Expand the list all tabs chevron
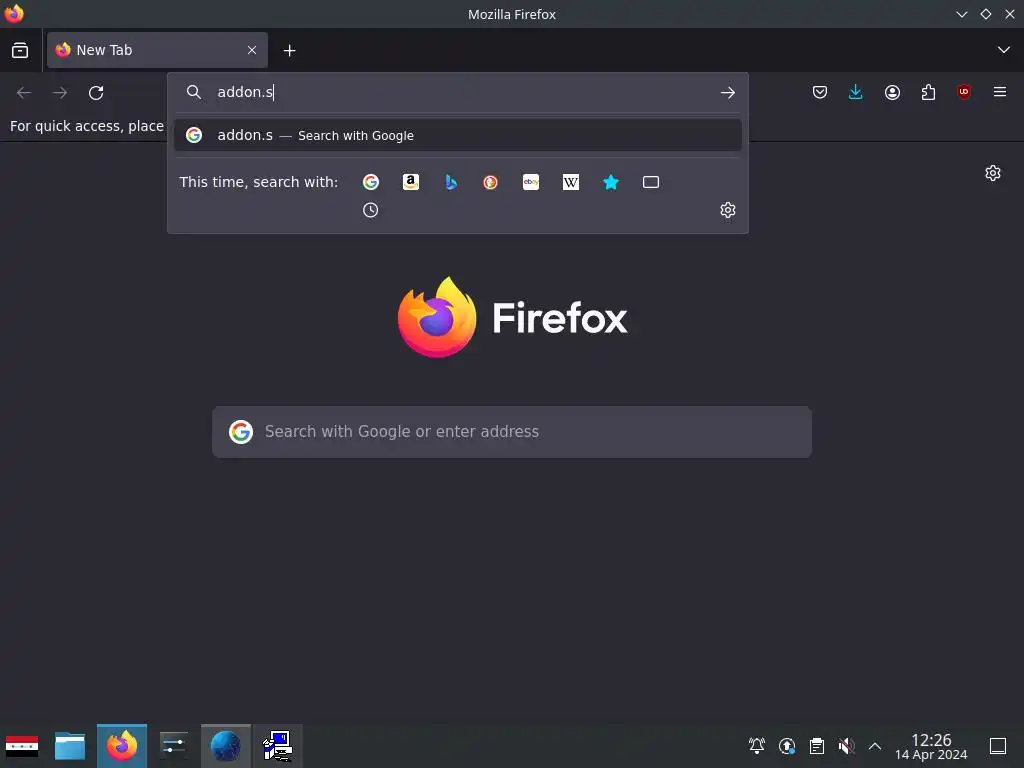Image resolution: width=1024 pixels, height=768 pixels. pyautogui.click(x=1003, y=50)
